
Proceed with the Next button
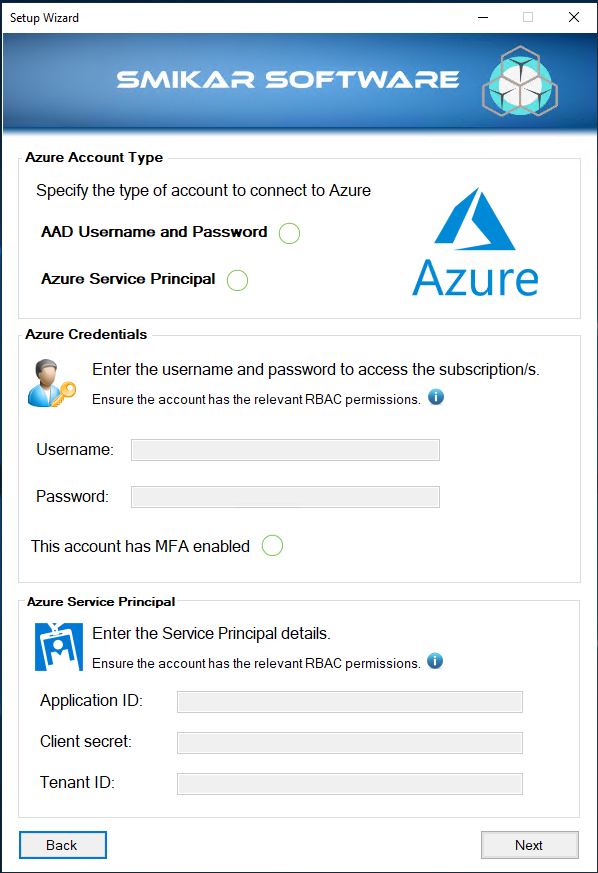(x=530, y=845)
